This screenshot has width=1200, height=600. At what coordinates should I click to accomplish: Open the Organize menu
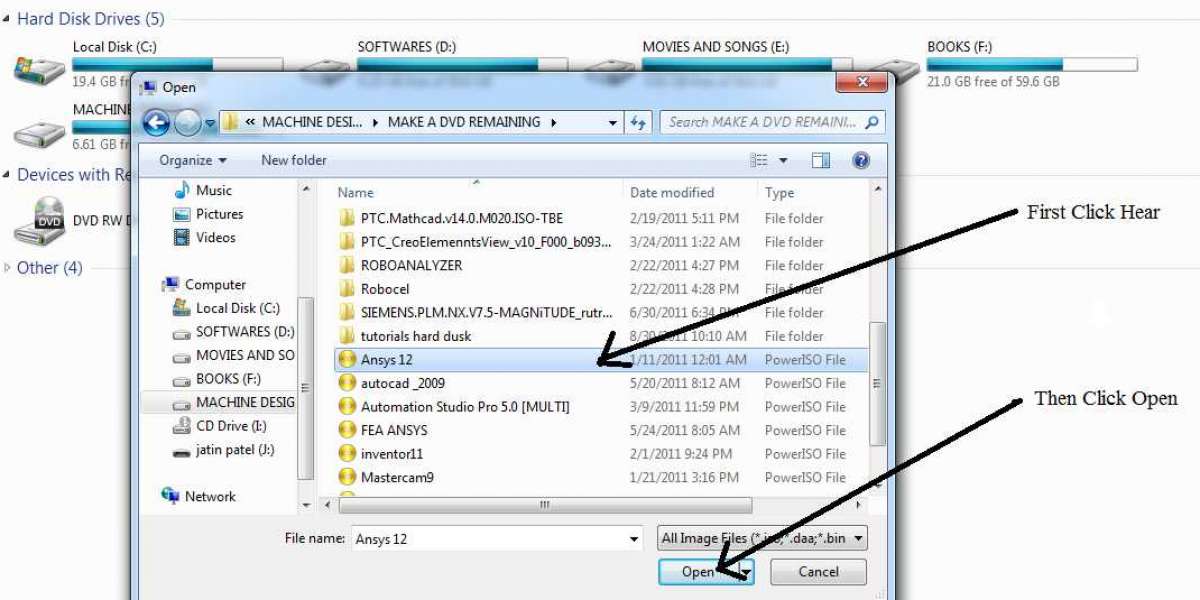(192, 160)
